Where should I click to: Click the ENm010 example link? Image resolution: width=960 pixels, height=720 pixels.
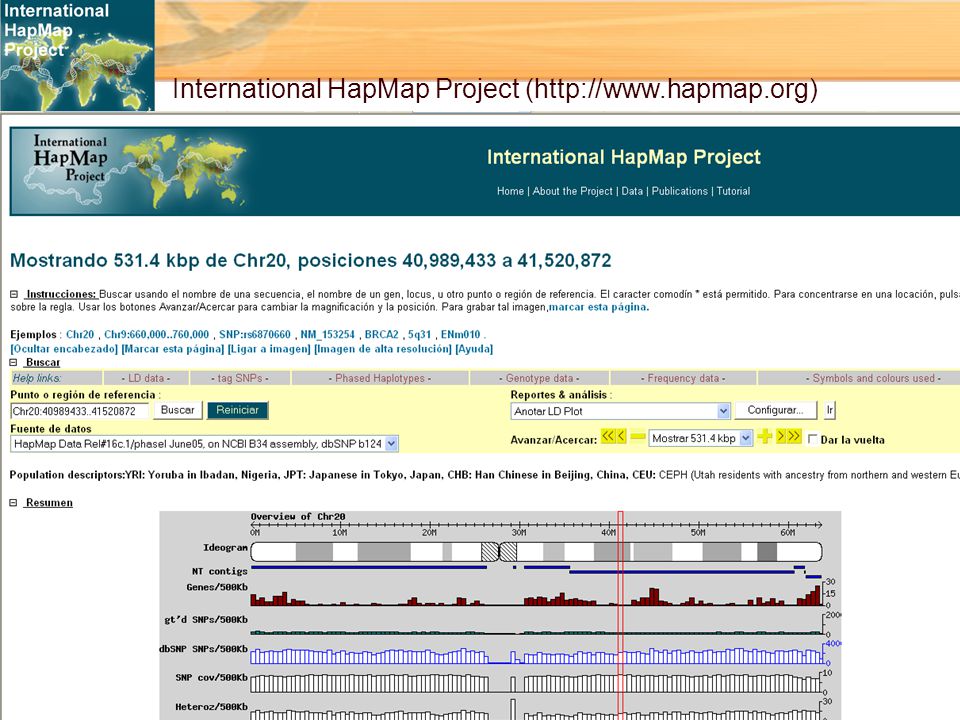(x=460, y=335)
